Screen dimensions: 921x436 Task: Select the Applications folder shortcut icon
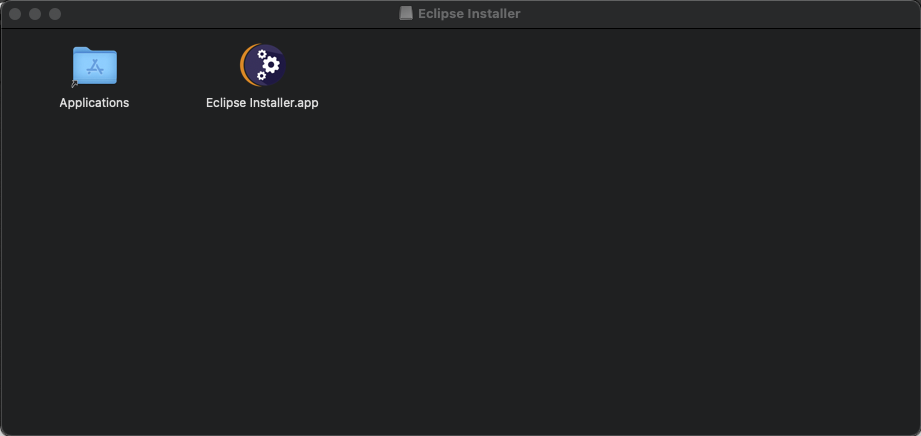pyautogui.click(x=95, y=66)
